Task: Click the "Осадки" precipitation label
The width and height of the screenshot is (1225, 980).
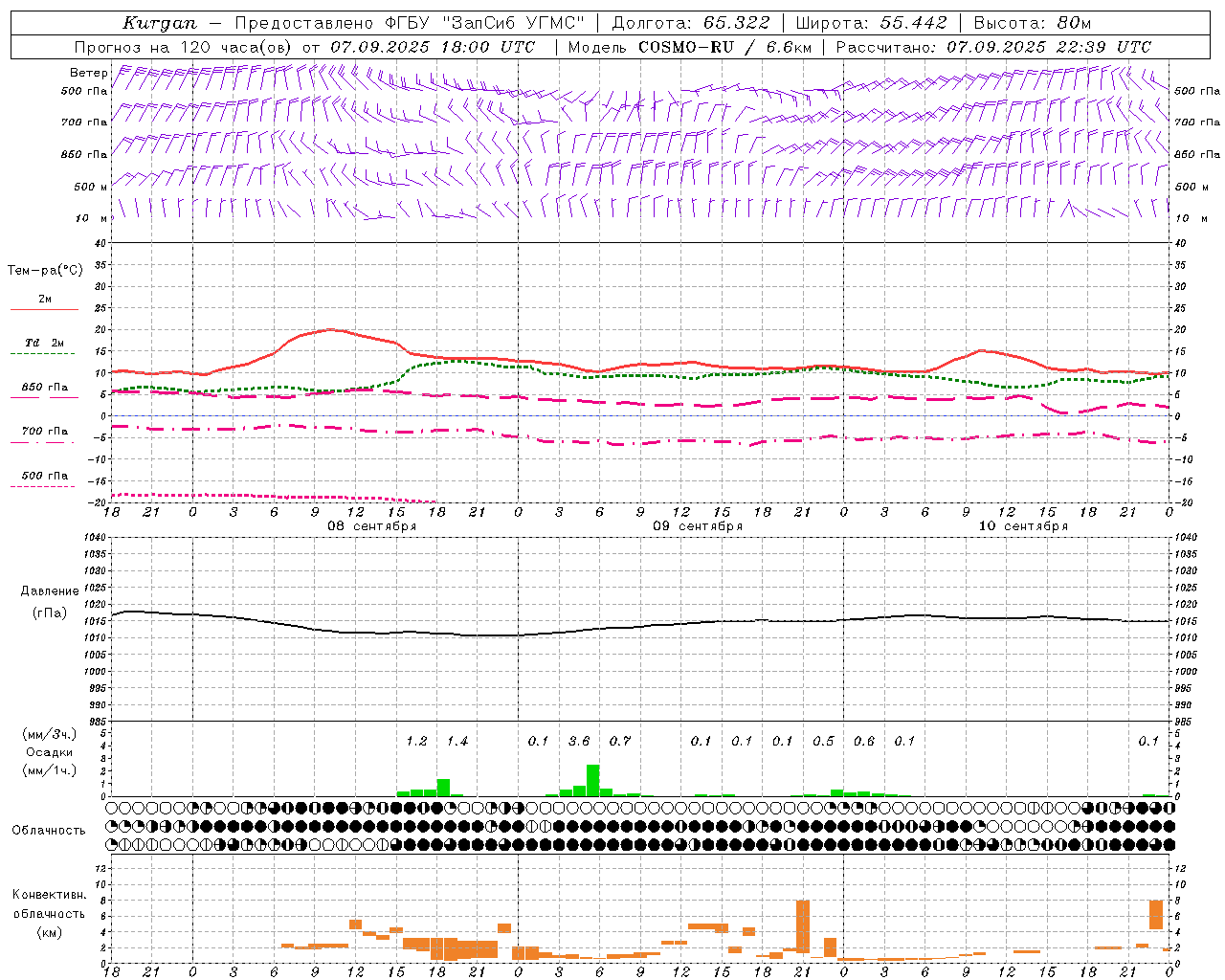Action: coord(49,752)
